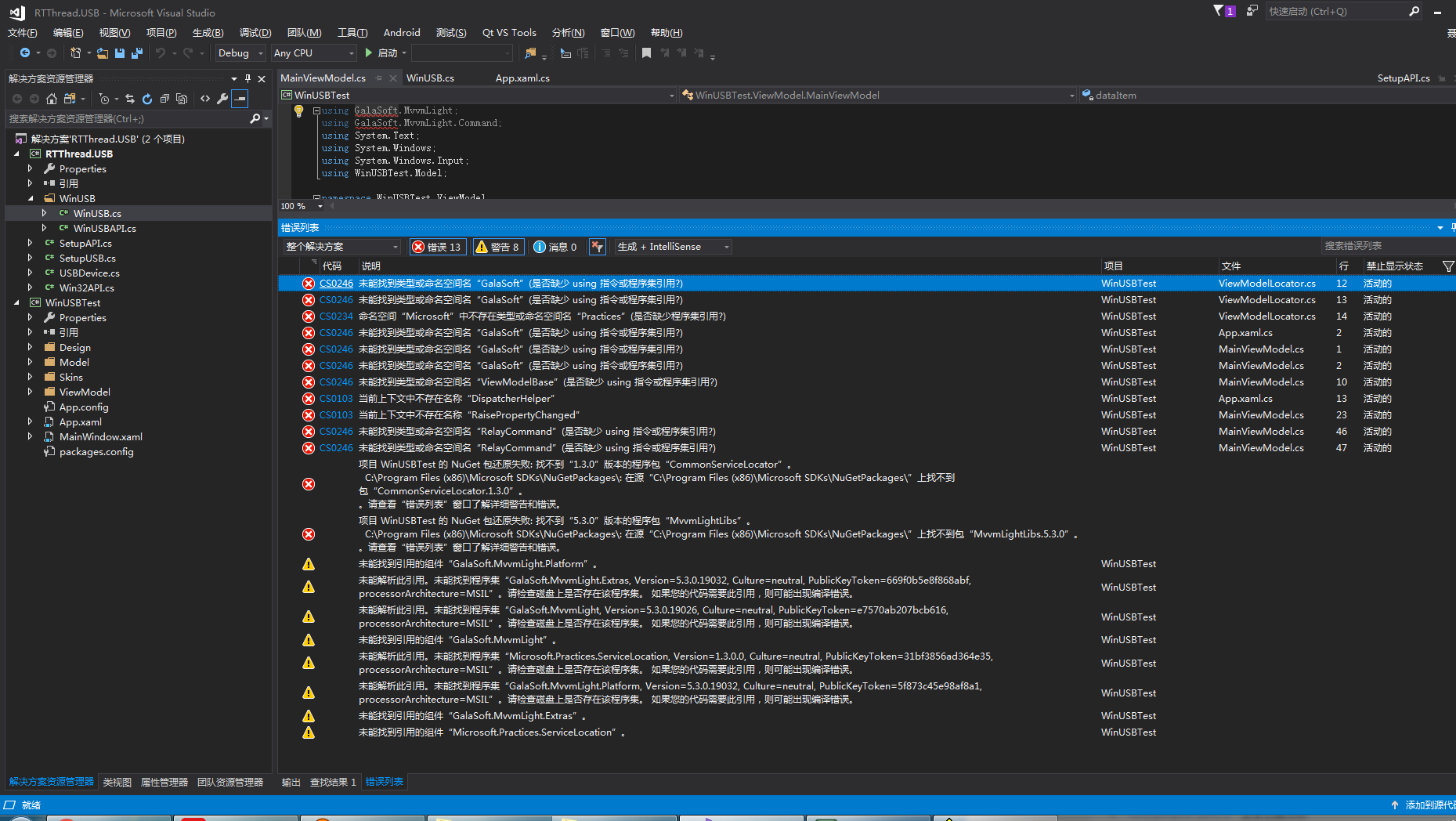This screenshot has height=821, width=1456.
Task: Click the lightbulb quick actions icon
Action: click(298, 111)
